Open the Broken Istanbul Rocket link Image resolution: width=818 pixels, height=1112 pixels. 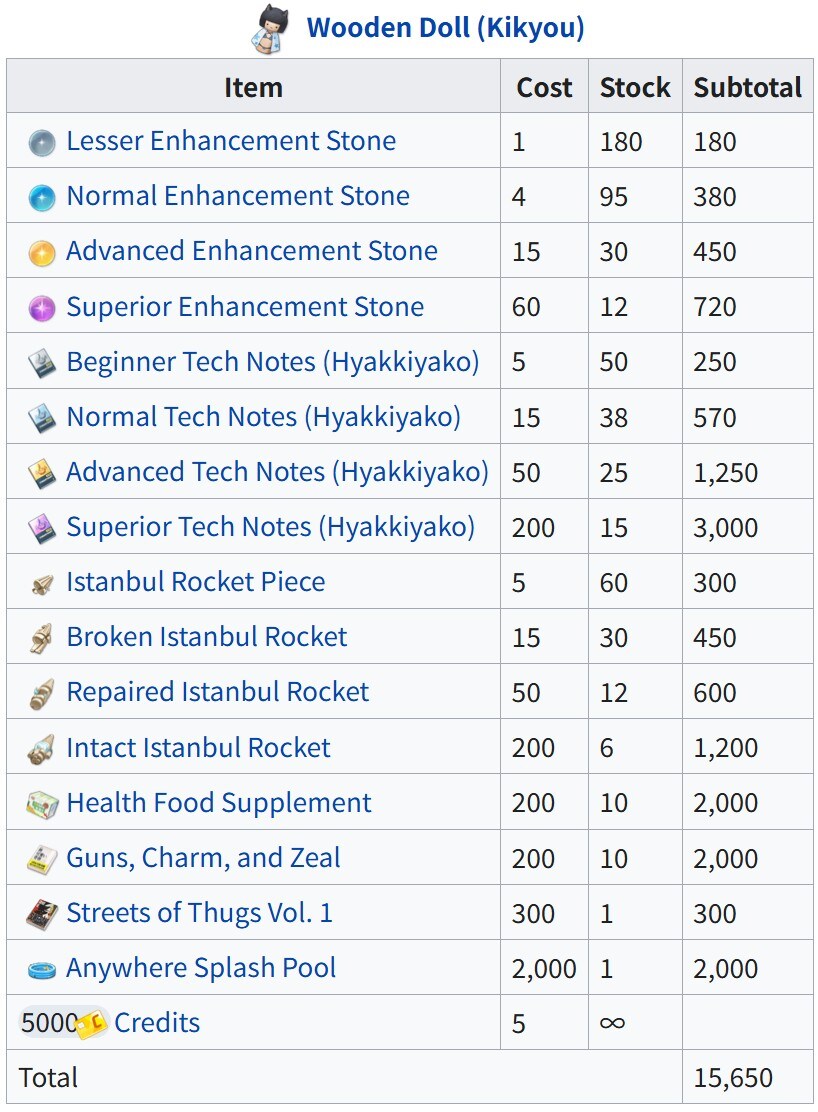point(207,637)
